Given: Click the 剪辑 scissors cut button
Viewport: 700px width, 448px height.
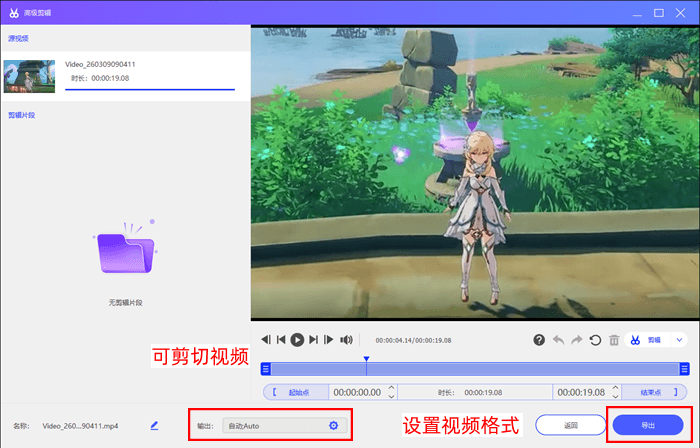Looking at the screenshot, I should point(646,340).
